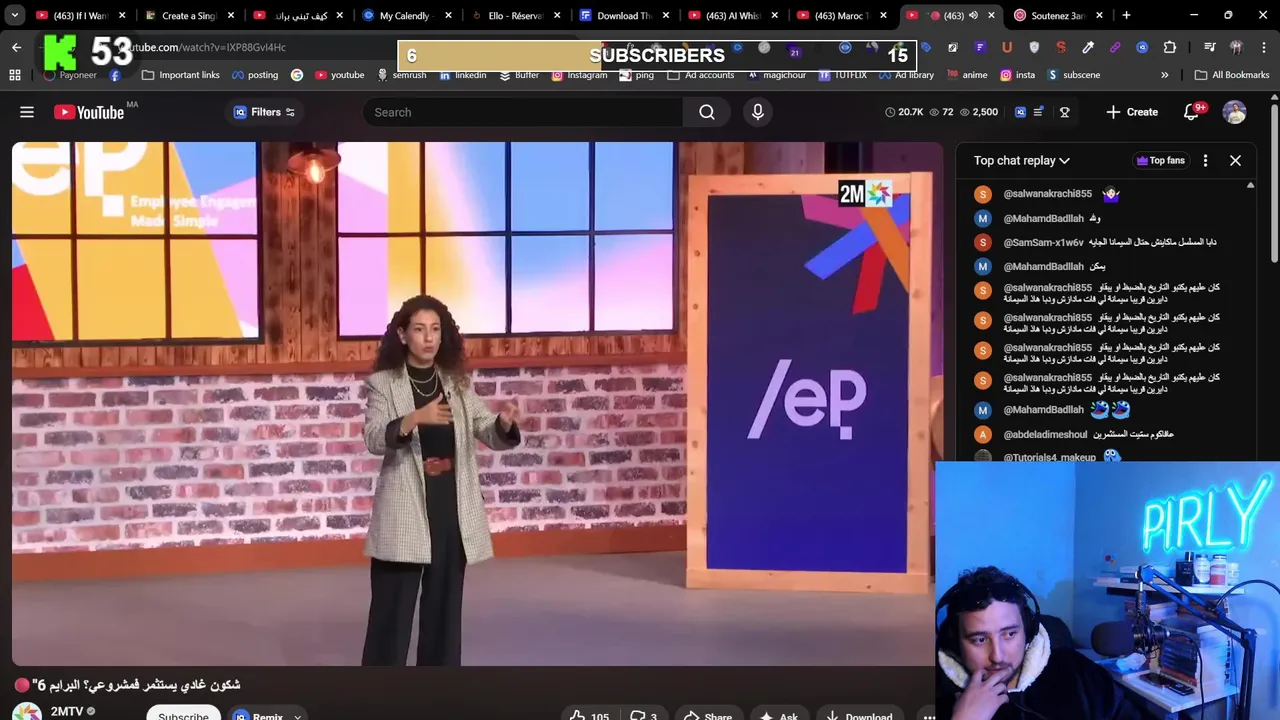Go back with the browser back arrow
This screenshot has height=720, width=1280.
(16, 47)
